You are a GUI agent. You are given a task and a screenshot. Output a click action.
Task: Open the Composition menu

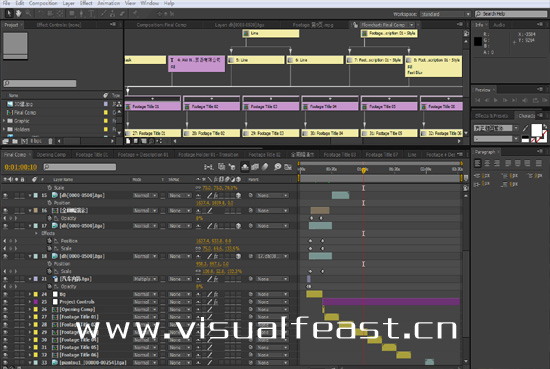(43, 3)
